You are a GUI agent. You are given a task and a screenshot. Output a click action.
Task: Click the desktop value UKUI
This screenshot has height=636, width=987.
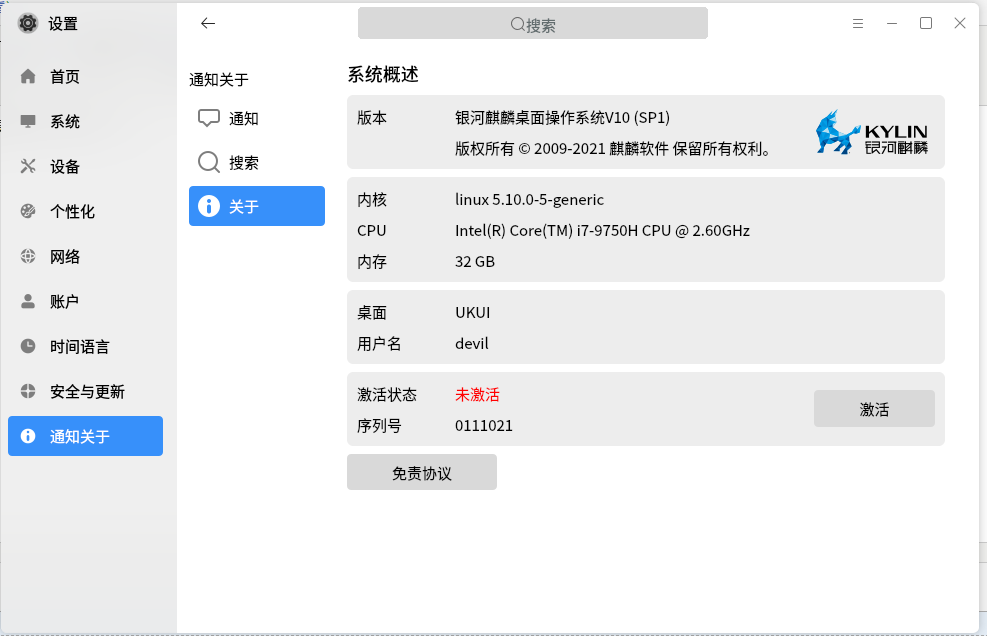pyautogui.click(x=472, y=312)
